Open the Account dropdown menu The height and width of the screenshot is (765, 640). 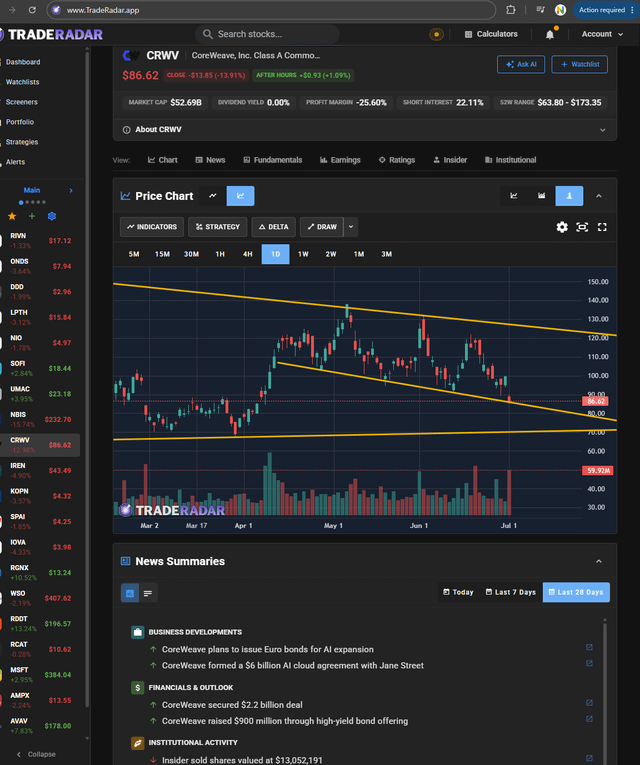(x=602, y=34)
